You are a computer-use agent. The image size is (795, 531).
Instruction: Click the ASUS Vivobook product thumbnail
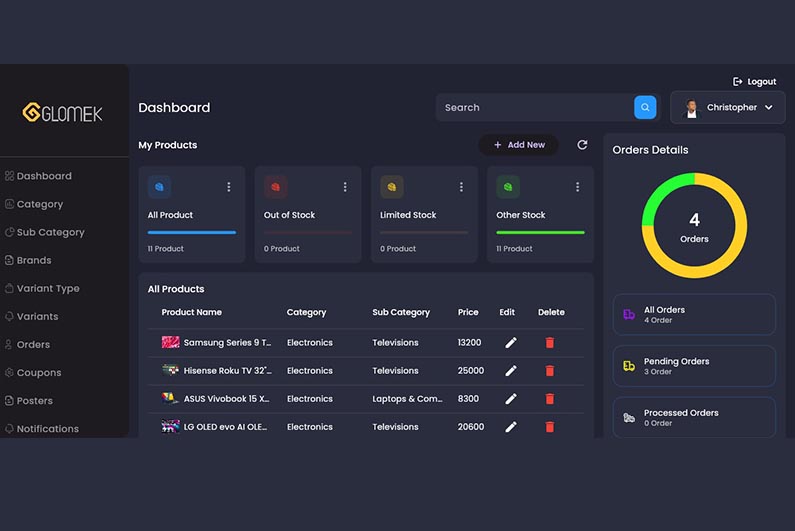(170, 399)
